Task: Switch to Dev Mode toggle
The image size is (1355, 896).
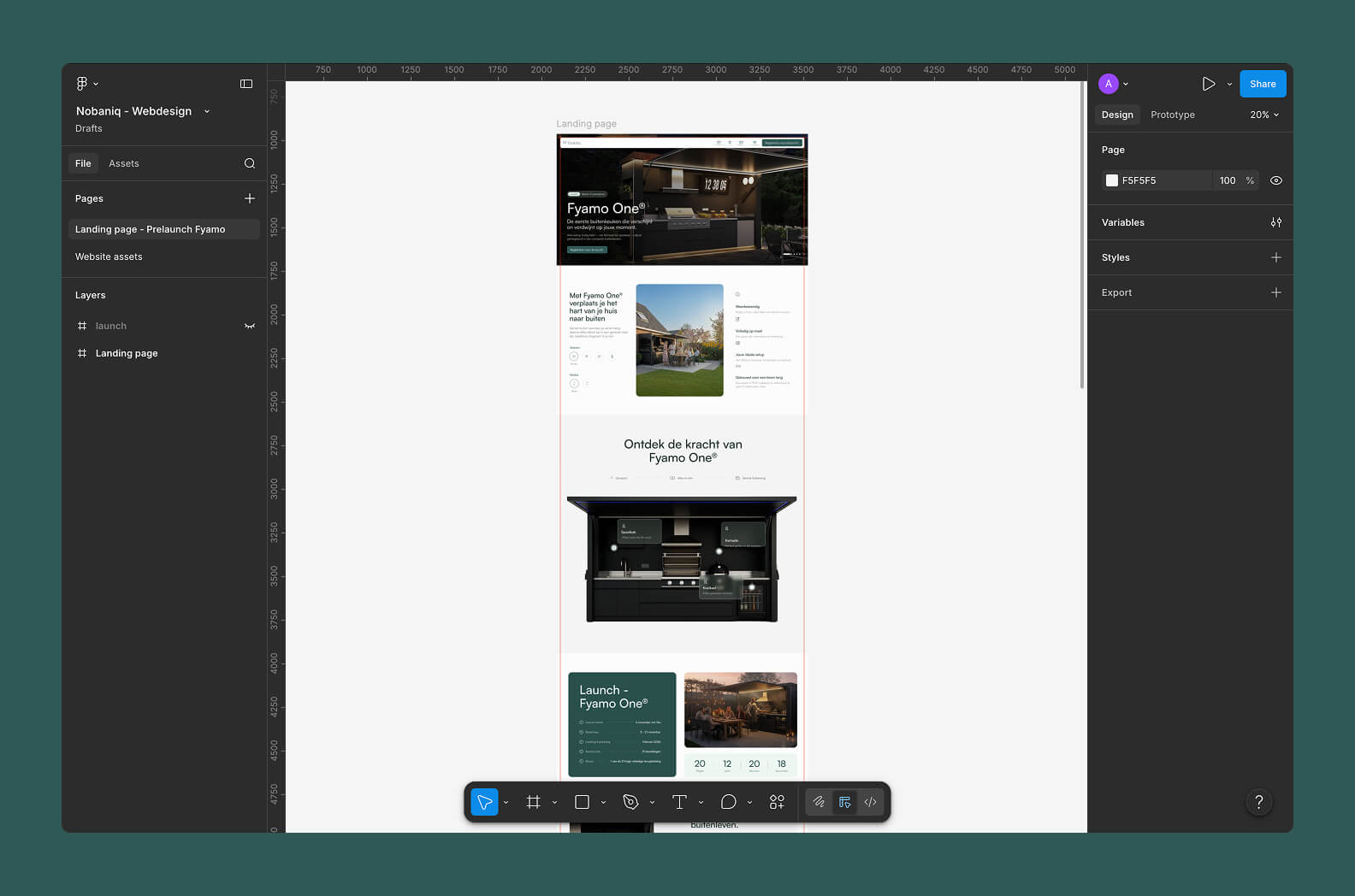Action: (x=870, y=802)
